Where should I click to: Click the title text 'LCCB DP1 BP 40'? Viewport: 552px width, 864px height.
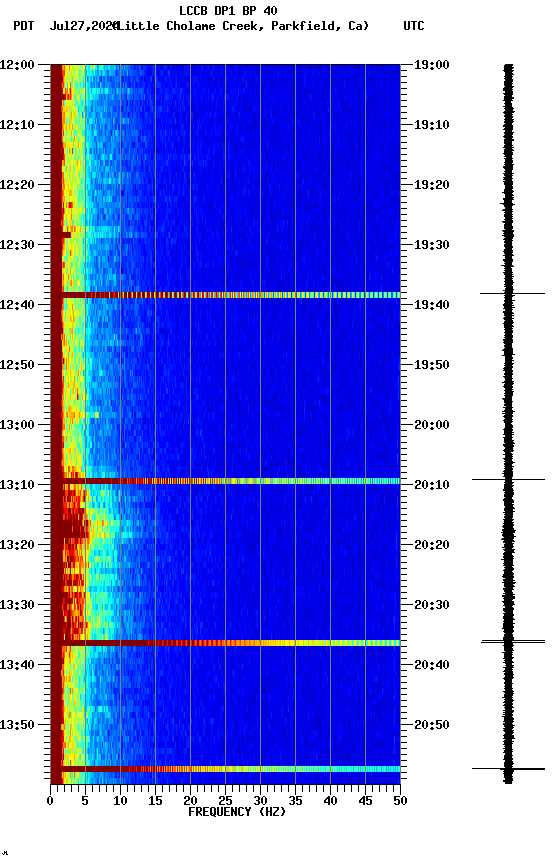[228, 10]
